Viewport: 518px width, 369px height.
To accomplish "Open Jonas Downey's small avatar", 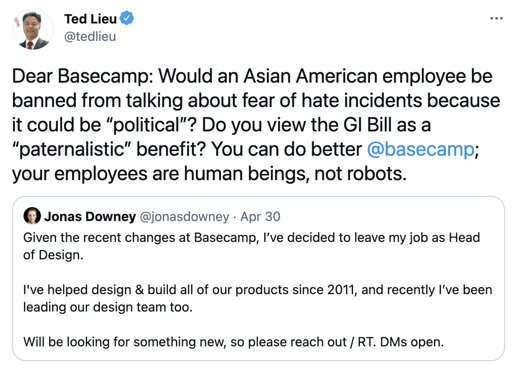I will pyautogui.click(x=32, y=216).
